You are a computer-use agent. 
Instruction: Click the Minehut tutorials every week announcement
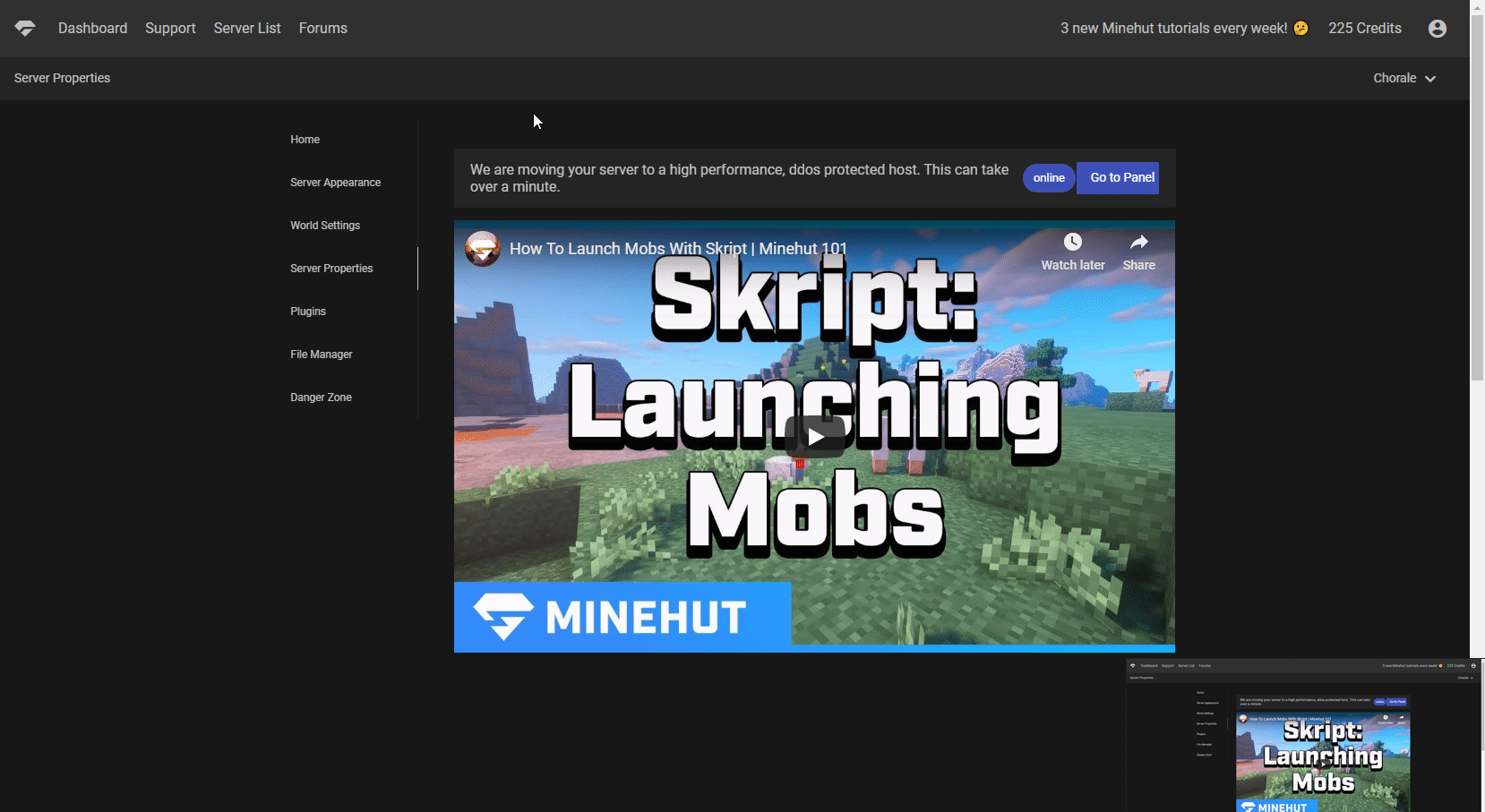(1184, 29)
